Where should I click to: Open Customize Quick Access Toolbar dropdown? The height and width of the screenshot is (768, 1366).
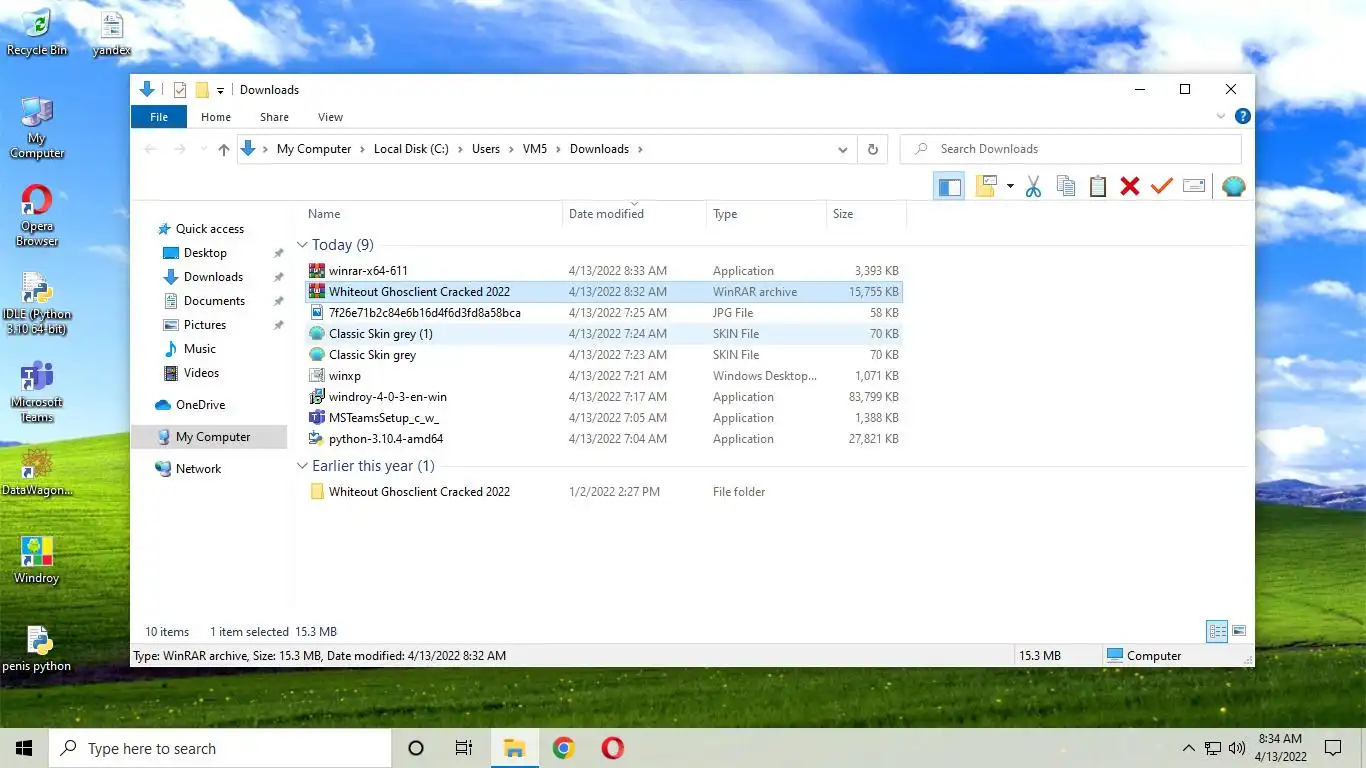(x=220, y=90)
